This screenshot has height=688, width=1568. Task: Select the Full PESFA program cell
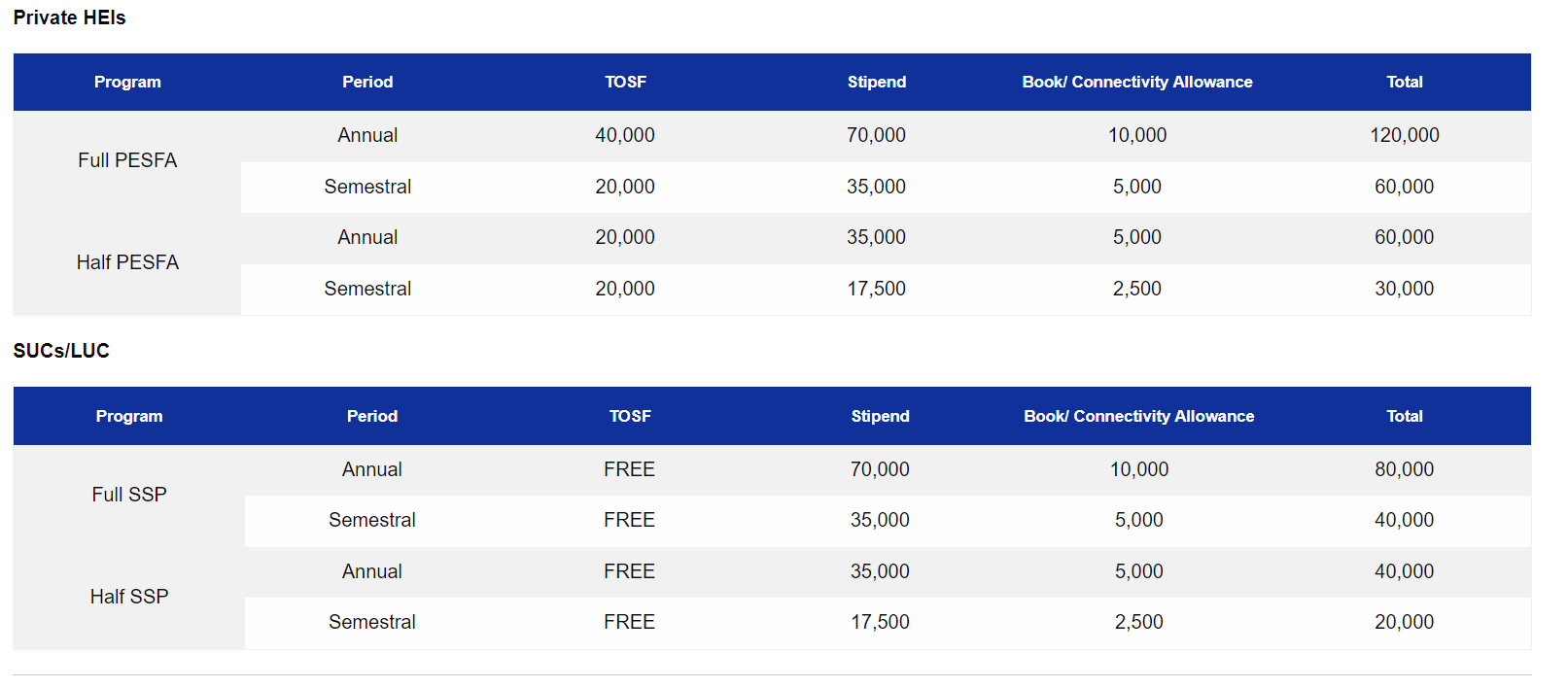(127, 160)
